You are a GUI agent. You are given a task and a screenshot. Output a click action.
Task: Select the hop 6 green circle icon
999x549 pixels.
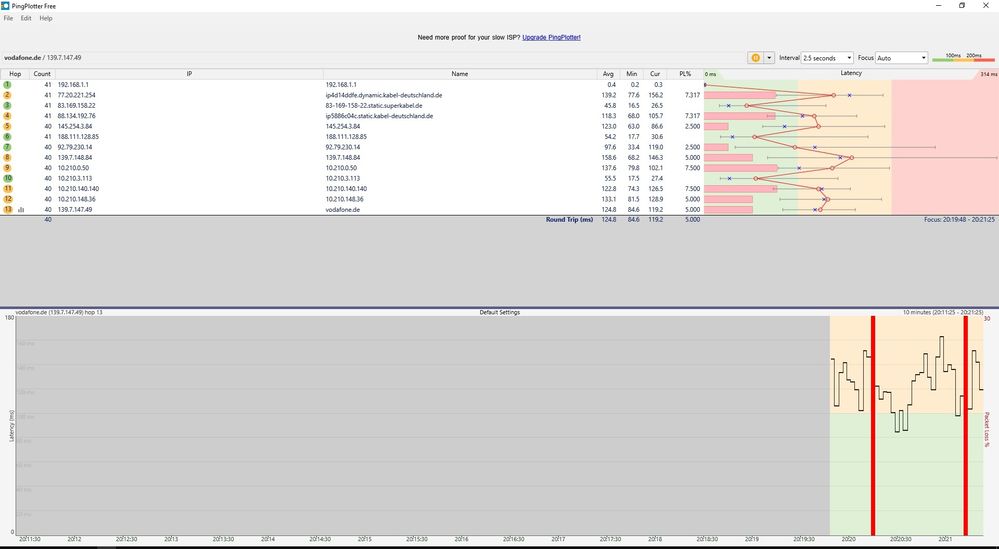point(8,136)
